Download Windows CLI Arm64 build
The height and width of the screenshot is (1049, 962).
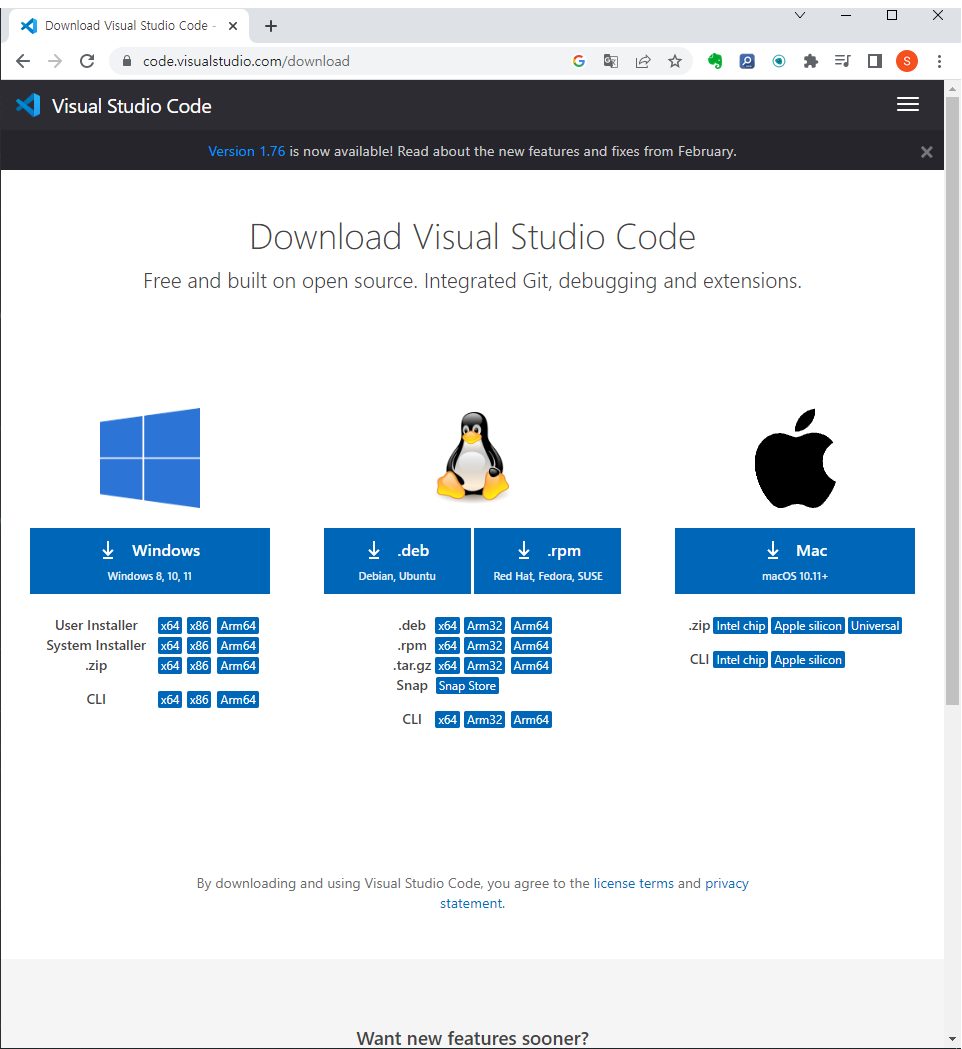point(237,700)
